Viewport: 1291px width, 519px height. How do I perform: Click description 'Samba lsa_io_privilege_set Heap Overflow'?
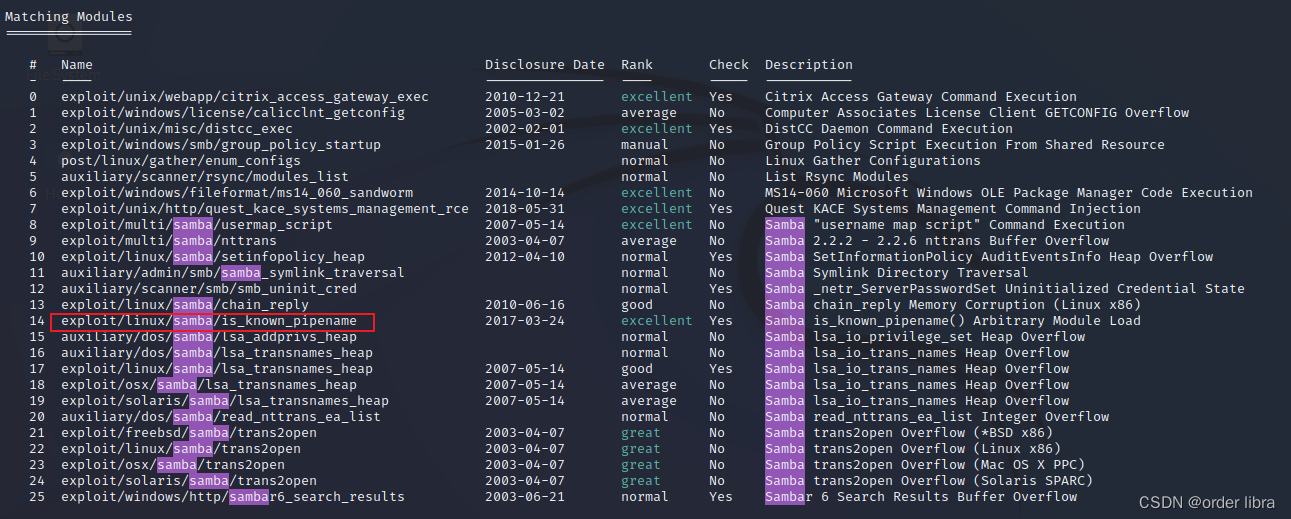tap(925, 337)
